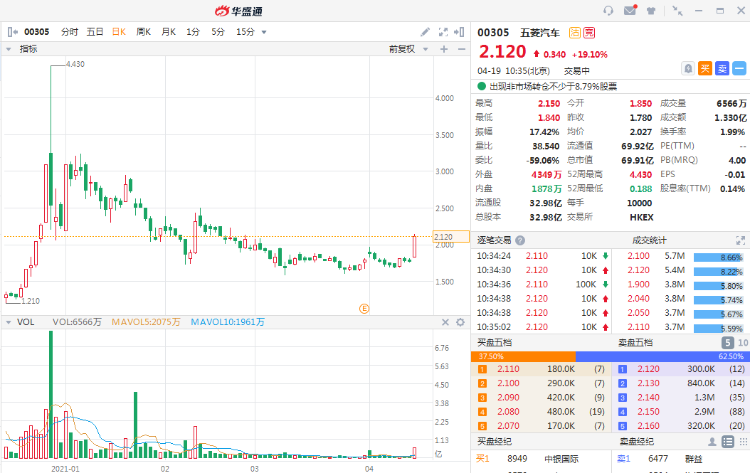
Task: Switch broker grid dots view icon
Action: pos(743,442)
